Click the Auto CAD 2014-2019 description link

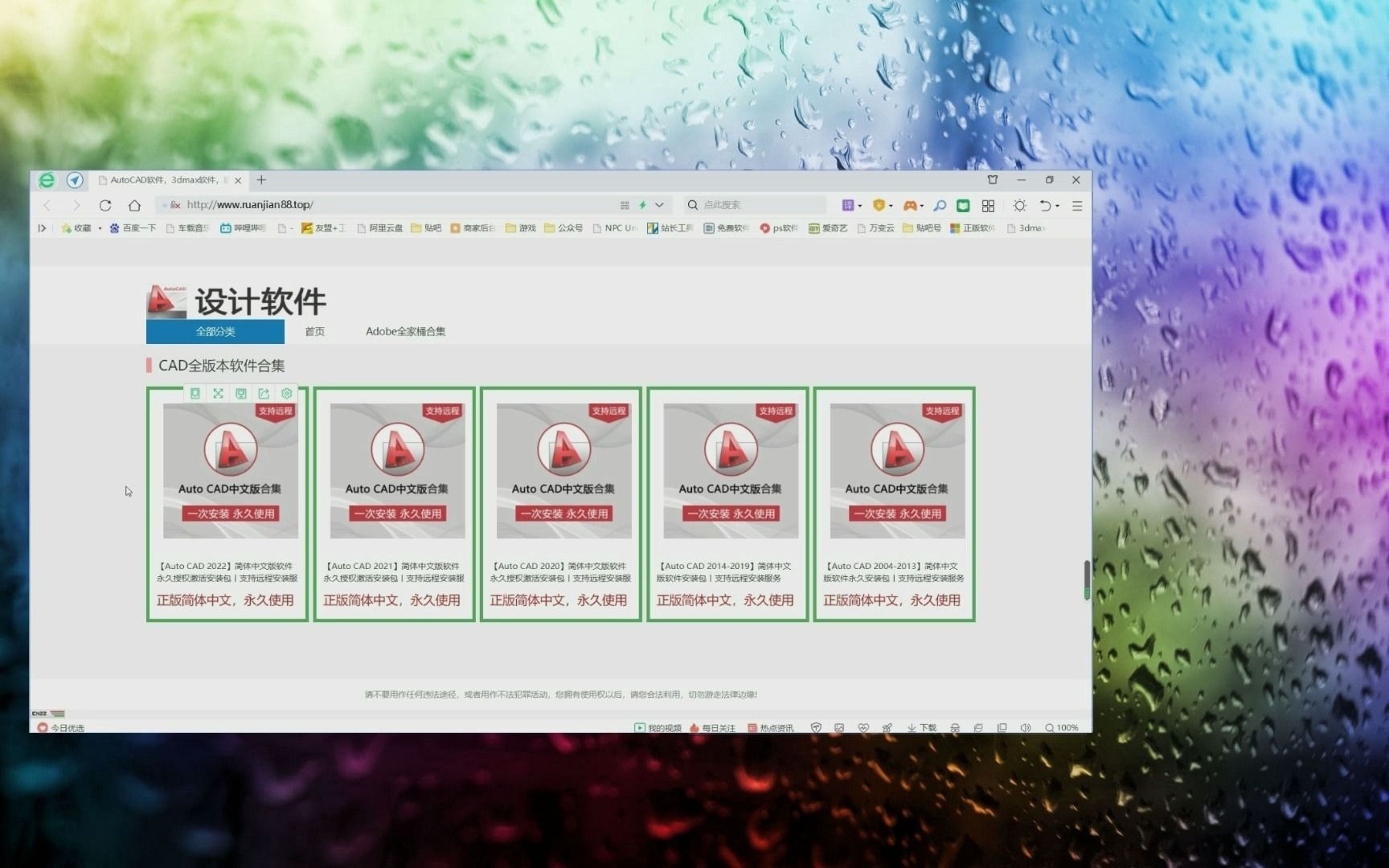(x=723, y=571)
